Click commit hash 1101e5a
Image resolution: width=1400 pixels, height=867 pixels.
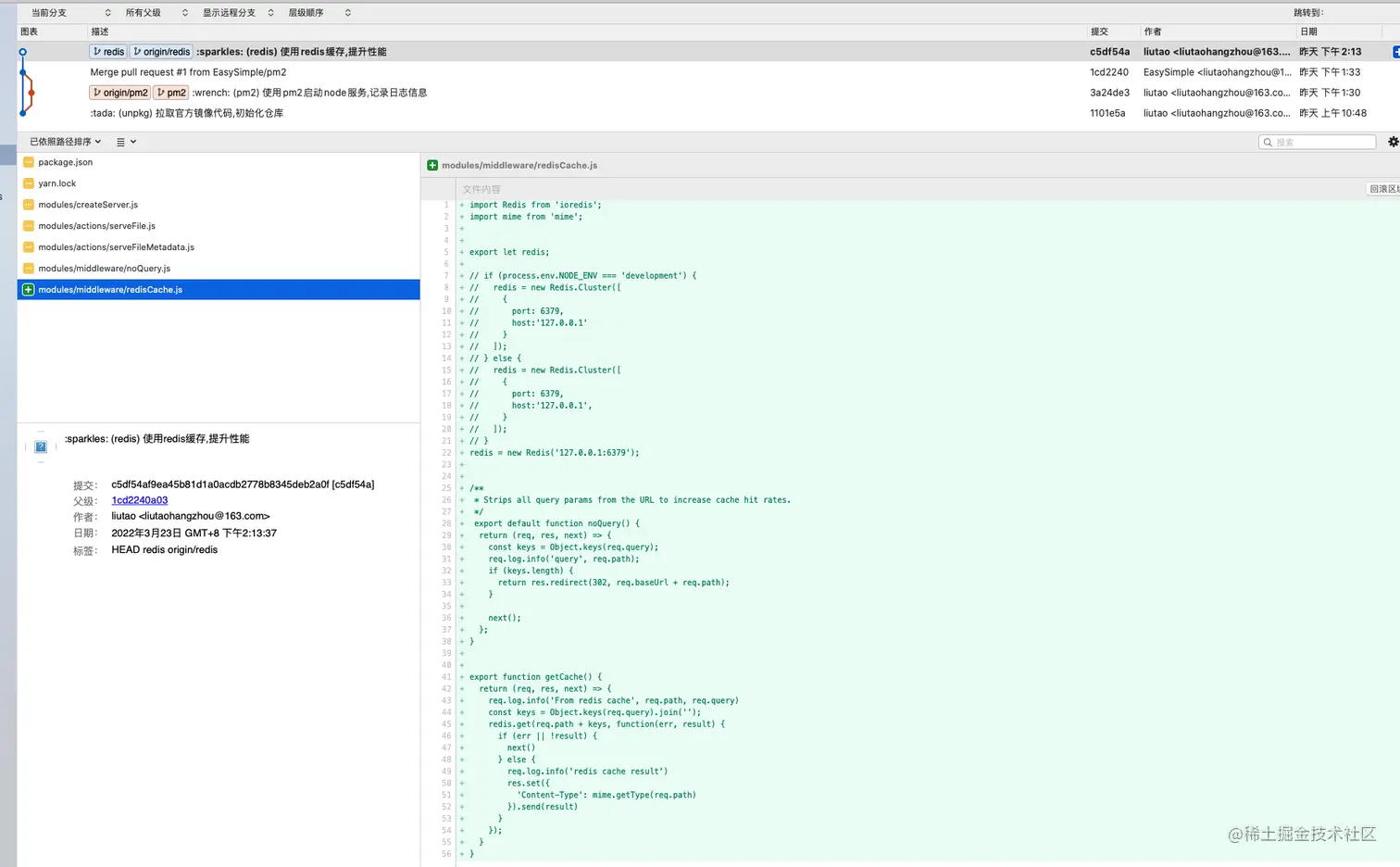pyautogui.click(x=1107, y=113)
